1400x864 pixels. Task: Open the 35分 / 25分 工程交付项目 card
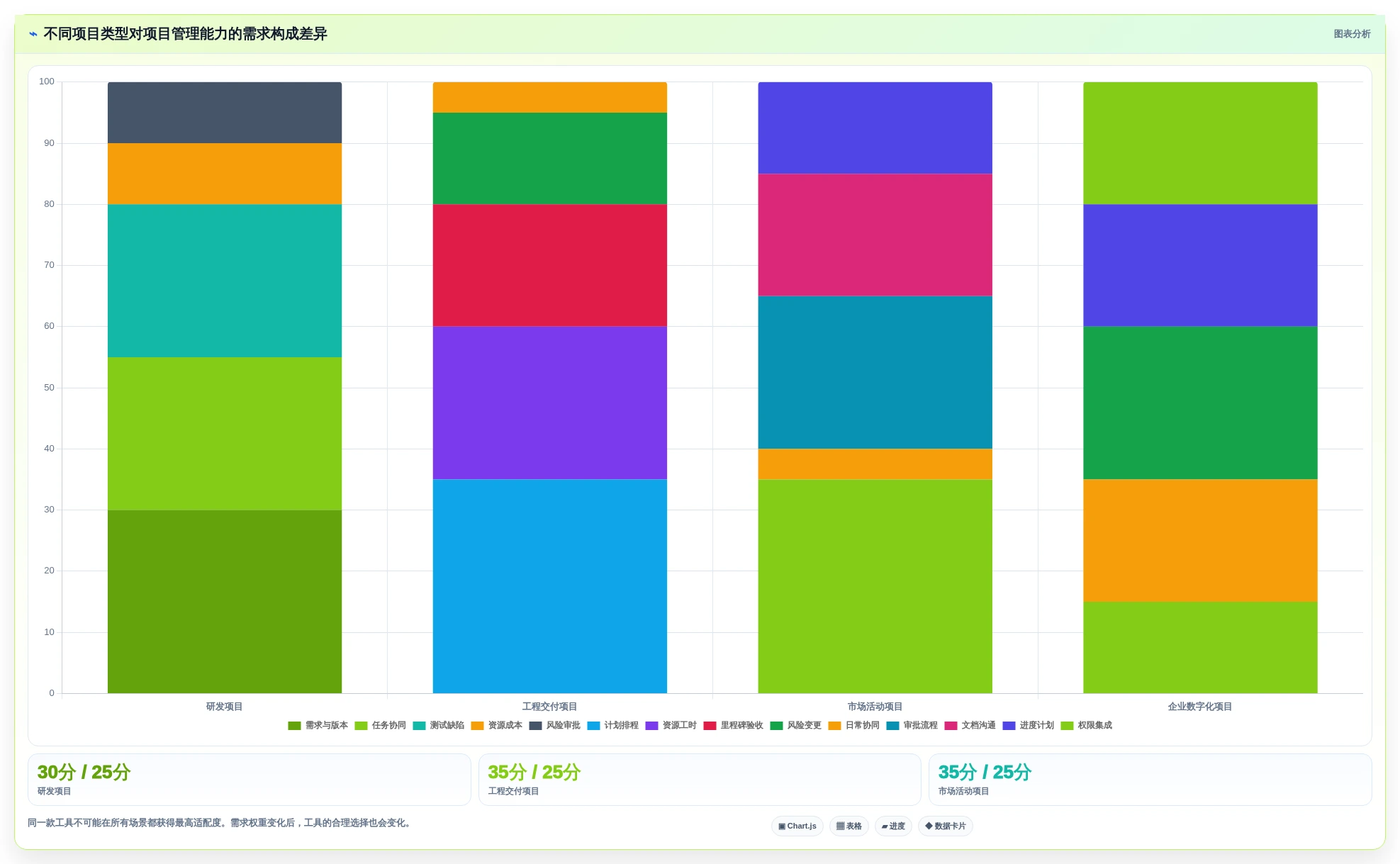coord(700,780)
